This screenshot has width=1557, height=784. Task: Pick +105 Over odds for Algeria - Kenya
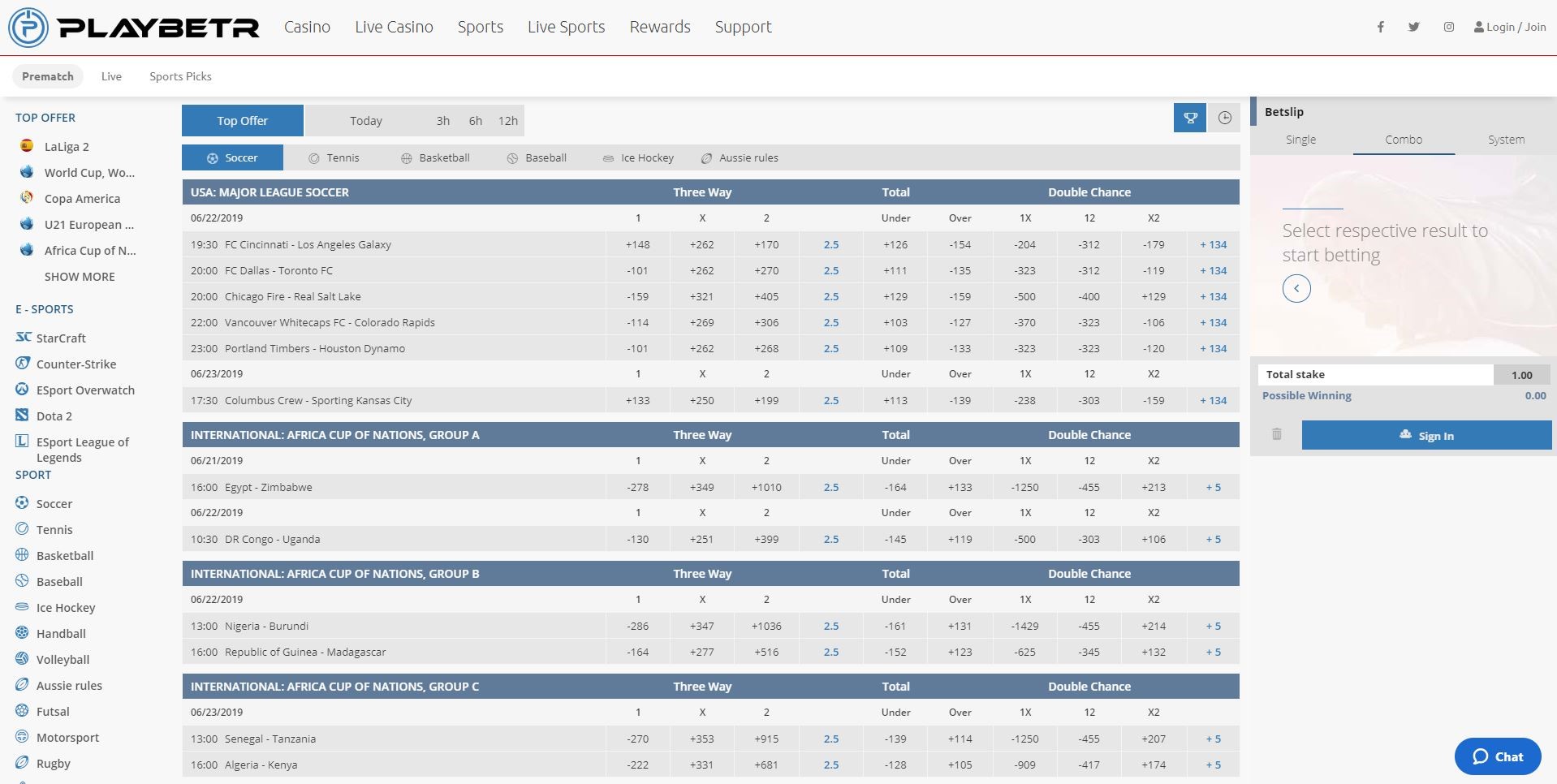960,765
